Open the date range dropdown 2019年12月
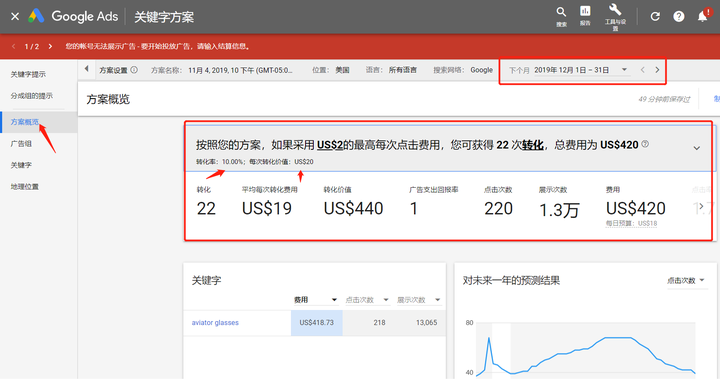 580,70
